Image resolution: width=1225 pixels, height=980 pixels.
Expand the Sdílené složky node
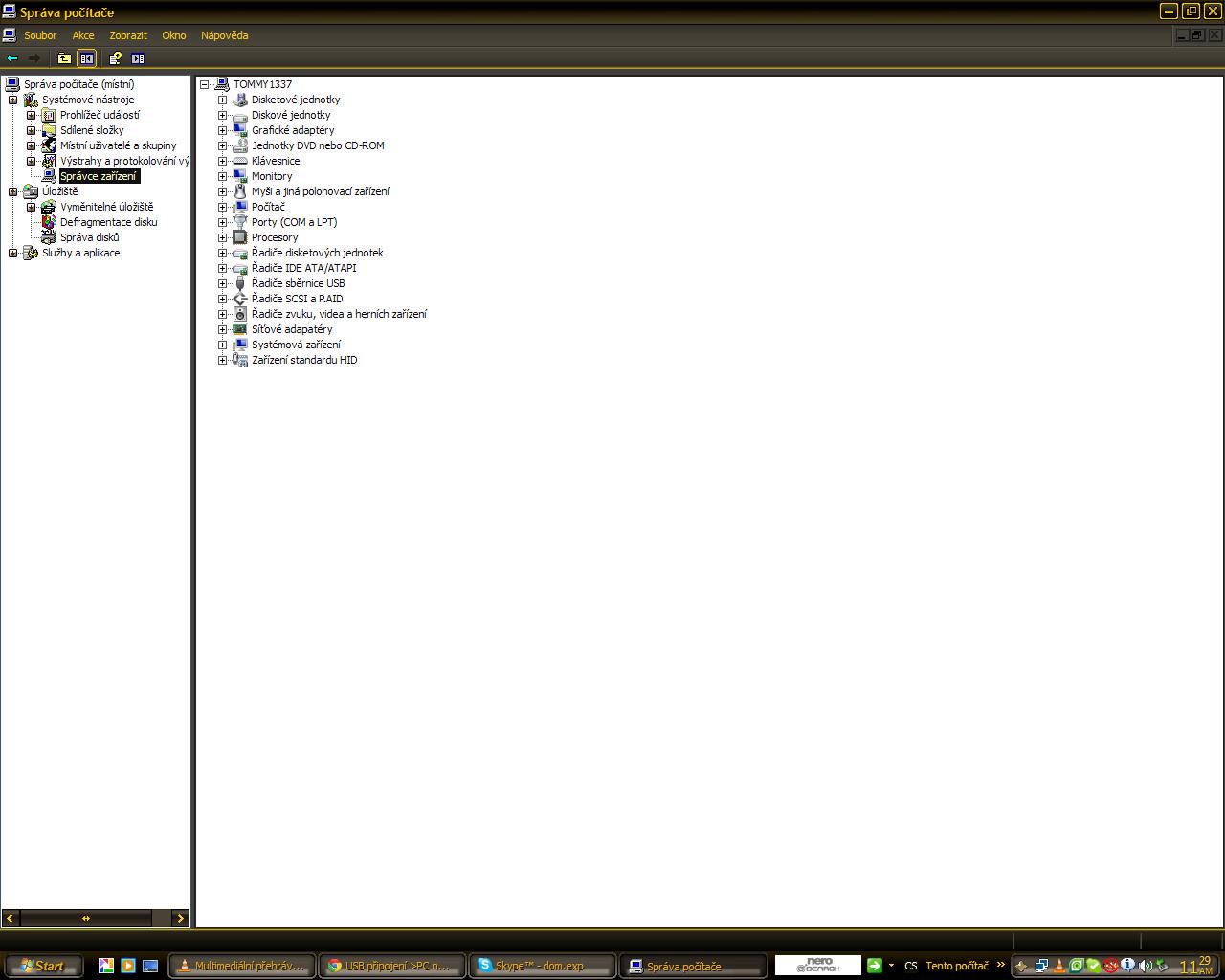click(32, 130)
